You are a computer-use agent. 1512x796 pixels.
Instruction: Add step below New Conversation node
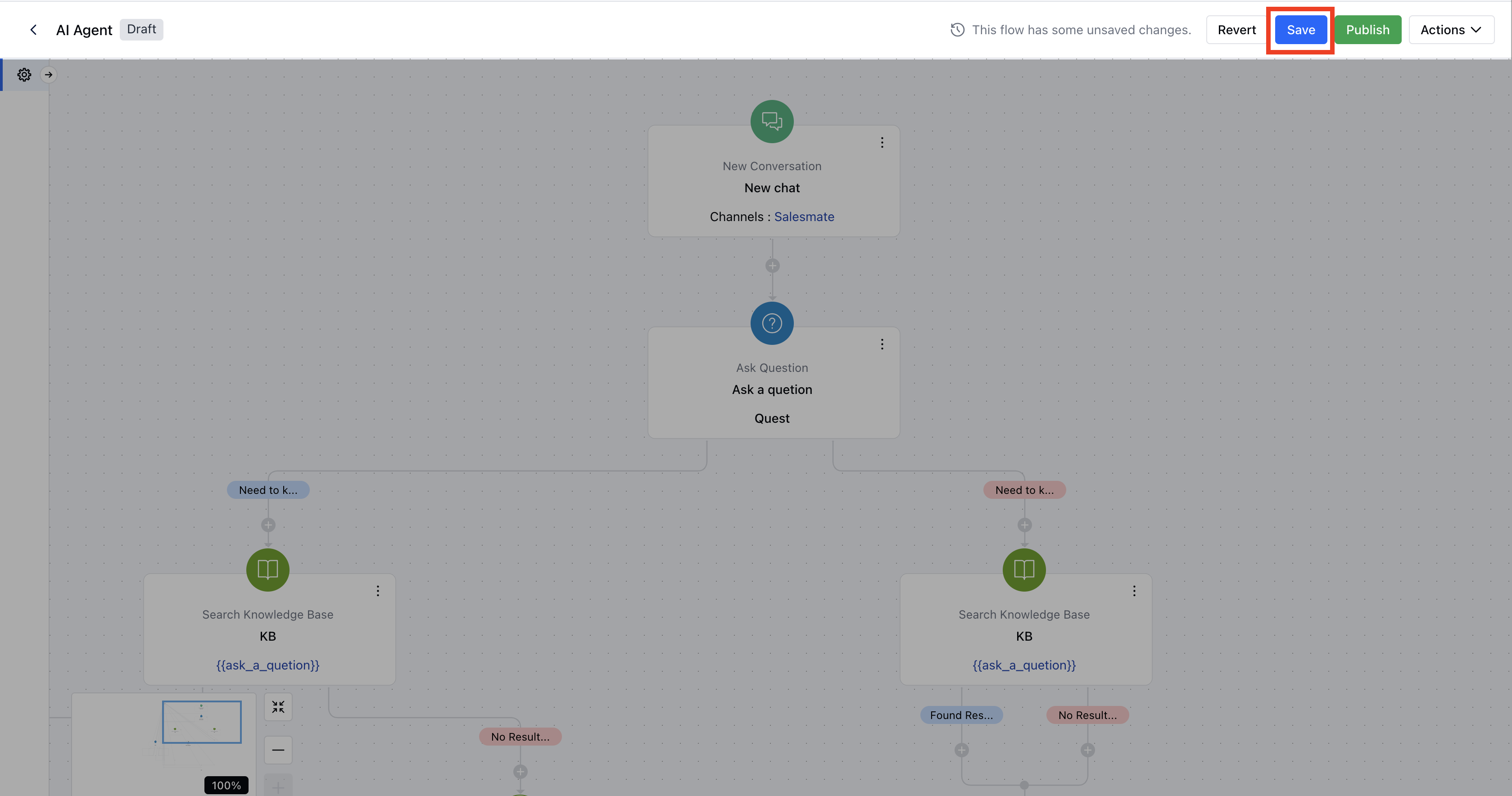click(773, 266)
